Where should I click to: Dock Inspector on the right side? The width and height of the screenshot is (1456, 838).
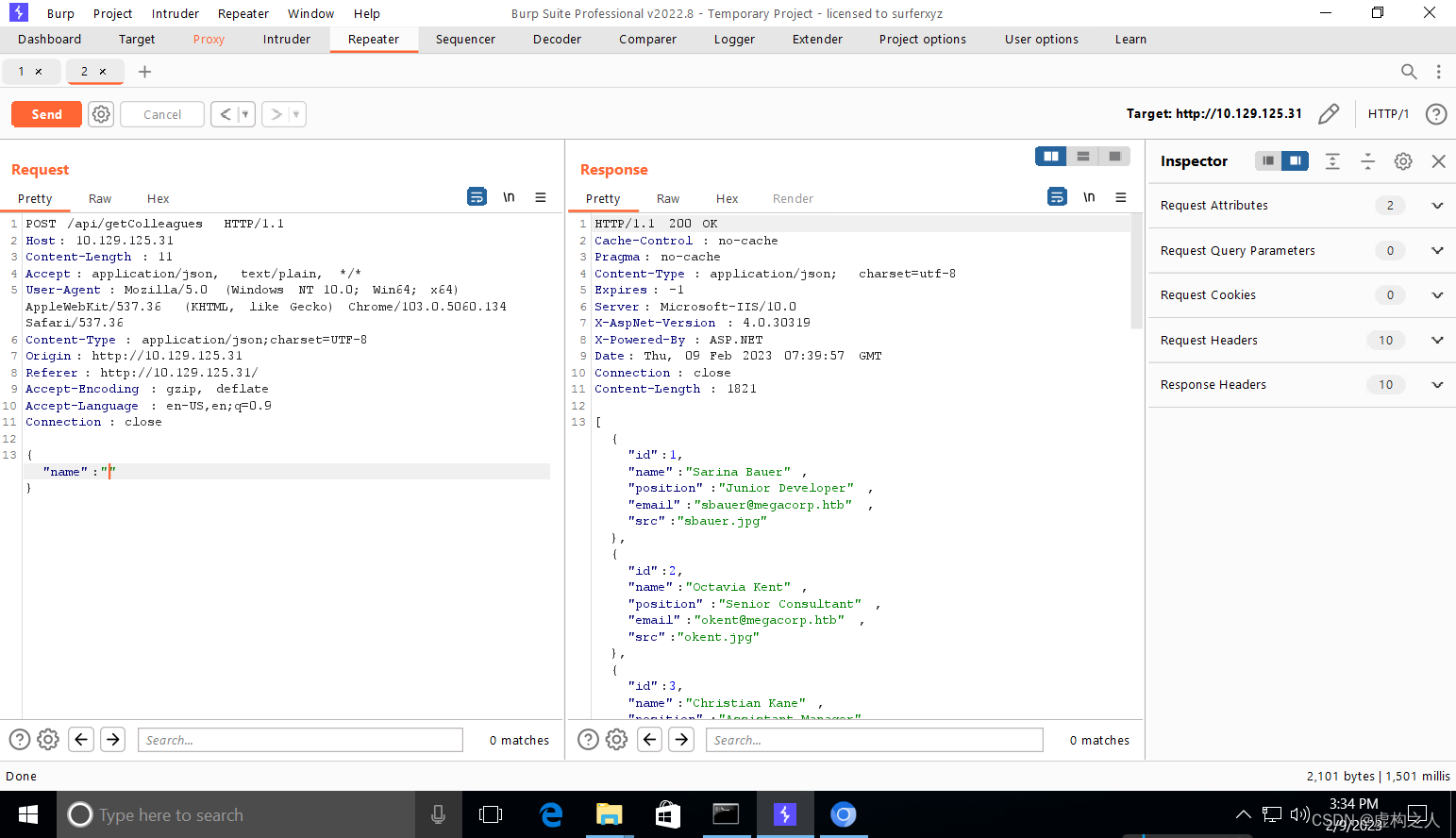[x=1296, y=161]
